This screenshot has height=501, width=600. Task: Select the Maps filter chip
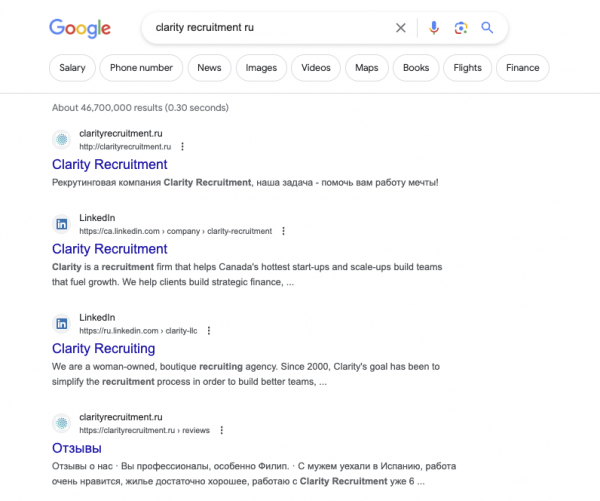[366, 68]
